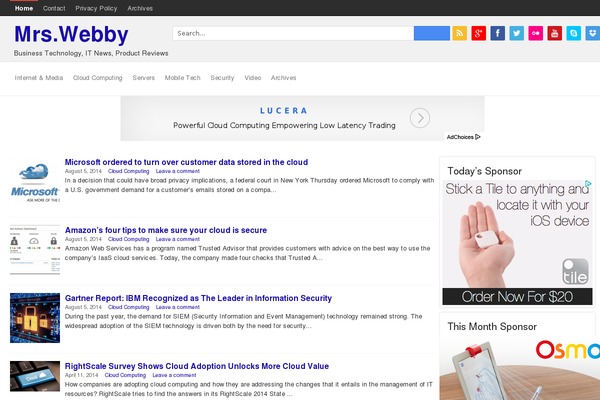600x400 pixels.
Task: Click Cloud Computing tag under Microsoft article
Action: point(129,171)
